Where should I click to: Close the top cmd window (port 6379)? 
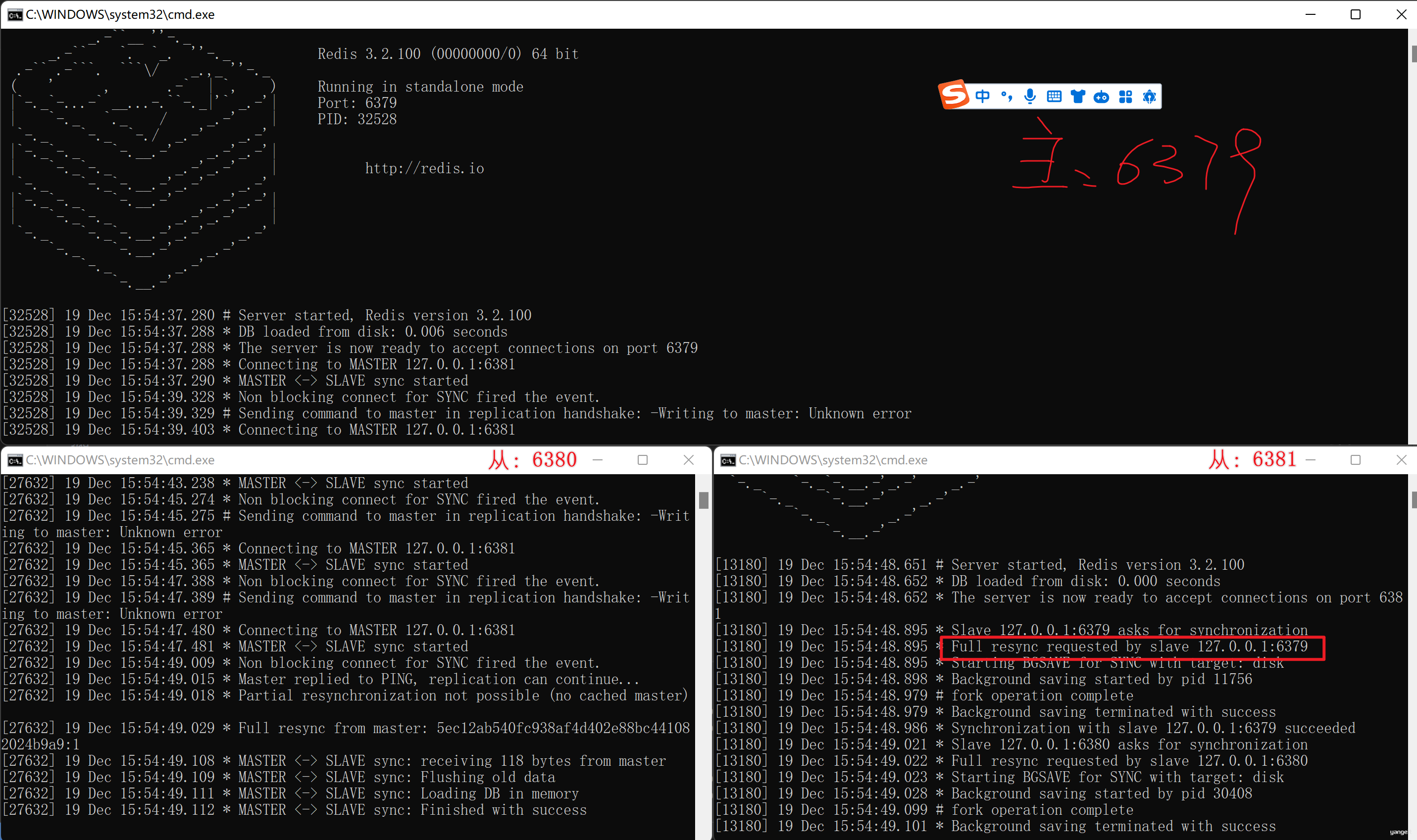tap(1401, 14)
